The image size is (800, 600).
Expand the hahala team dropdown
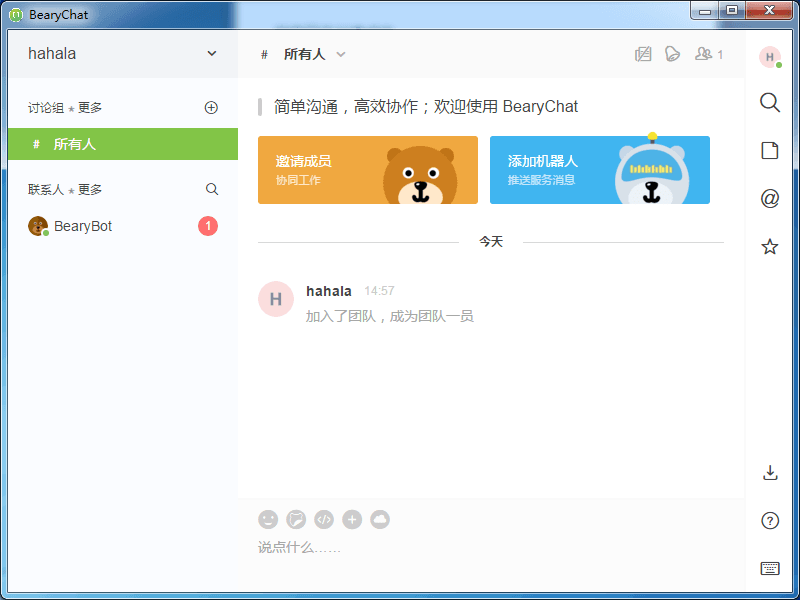coord(212,54)
